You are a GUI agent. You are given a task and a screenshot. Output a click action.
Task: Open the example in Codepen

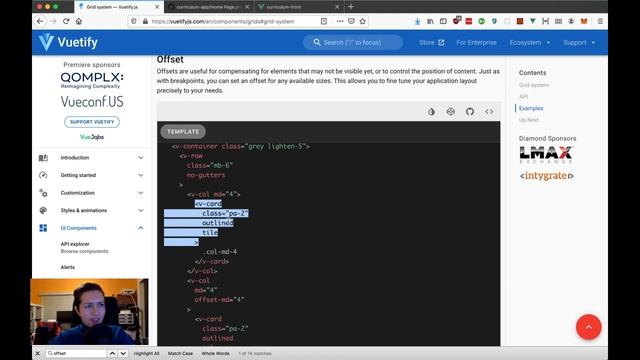pyautogui.click(x=451, y=111)
